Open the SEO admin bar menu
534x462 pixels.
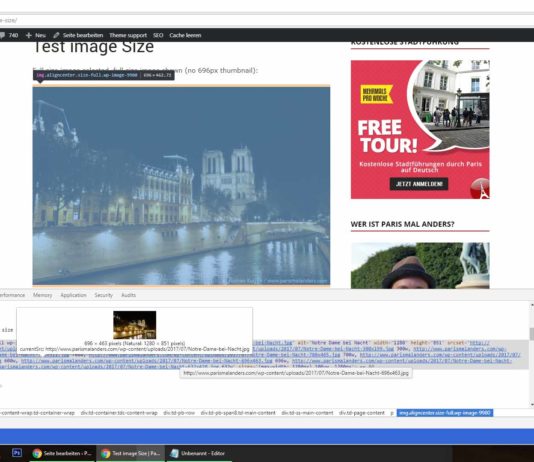point(158,35)
